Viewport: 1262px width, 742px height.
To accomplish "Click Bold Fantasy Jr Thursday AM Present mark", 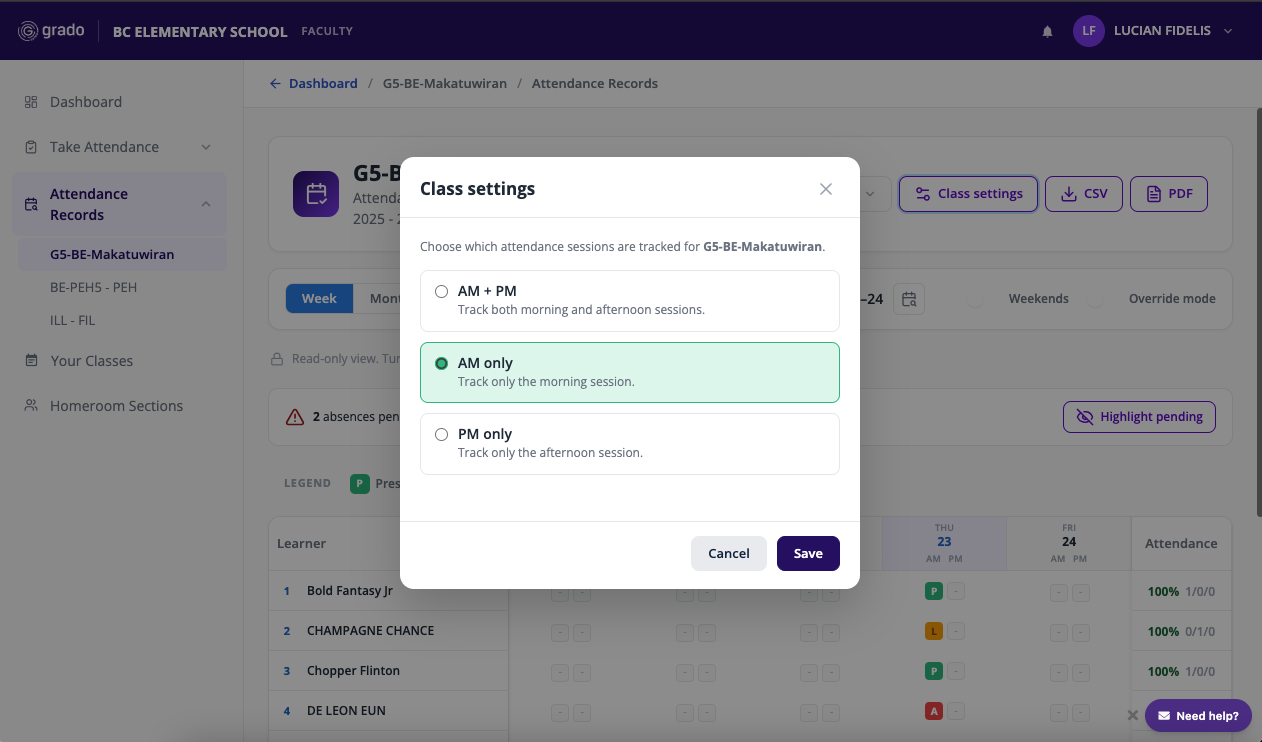I will (934, 592).
